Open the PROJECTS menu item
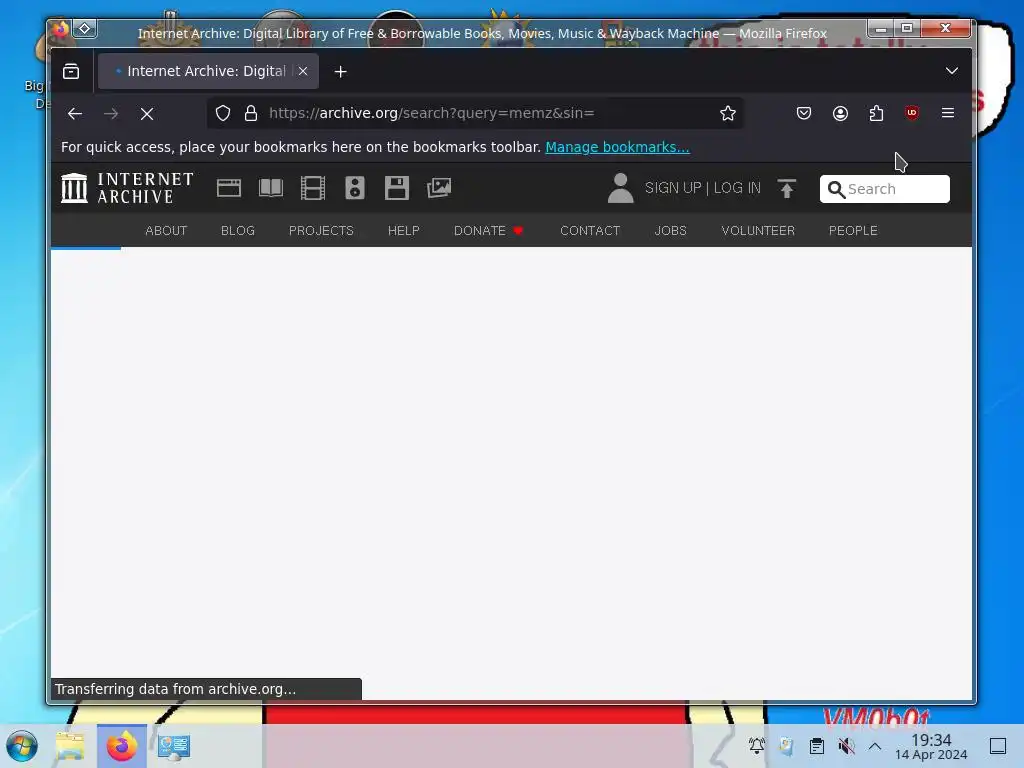 (x=321, y=231)
